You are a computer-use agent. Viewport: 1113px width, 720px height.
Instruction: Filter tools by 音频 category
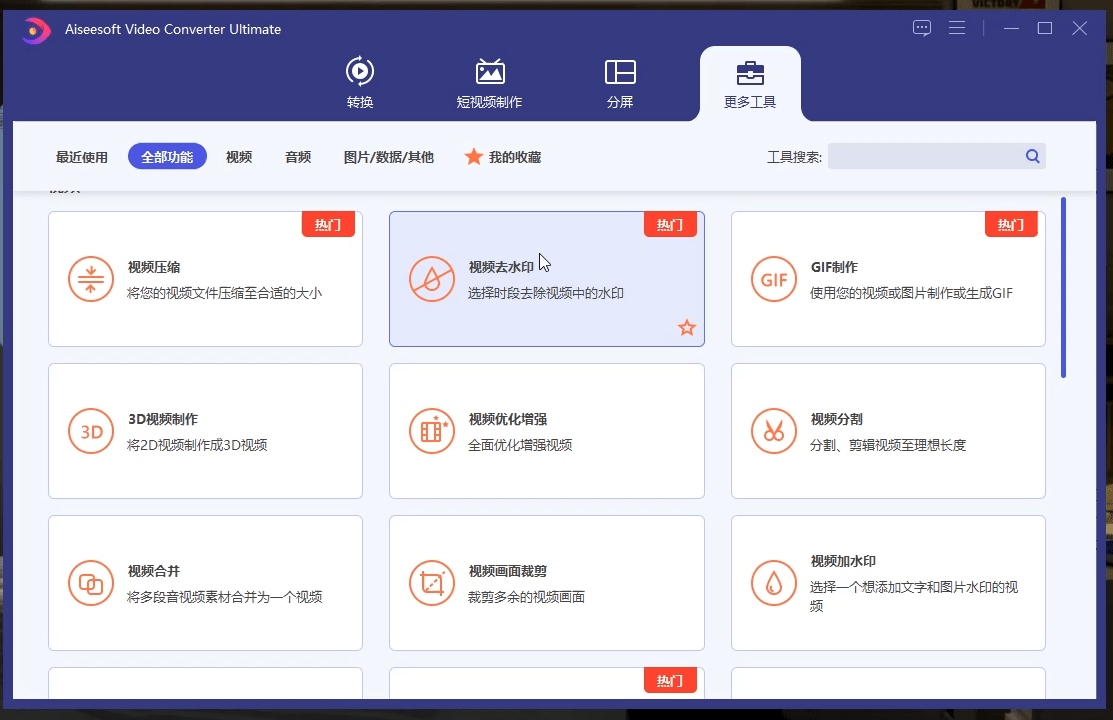tap(298, 157)
